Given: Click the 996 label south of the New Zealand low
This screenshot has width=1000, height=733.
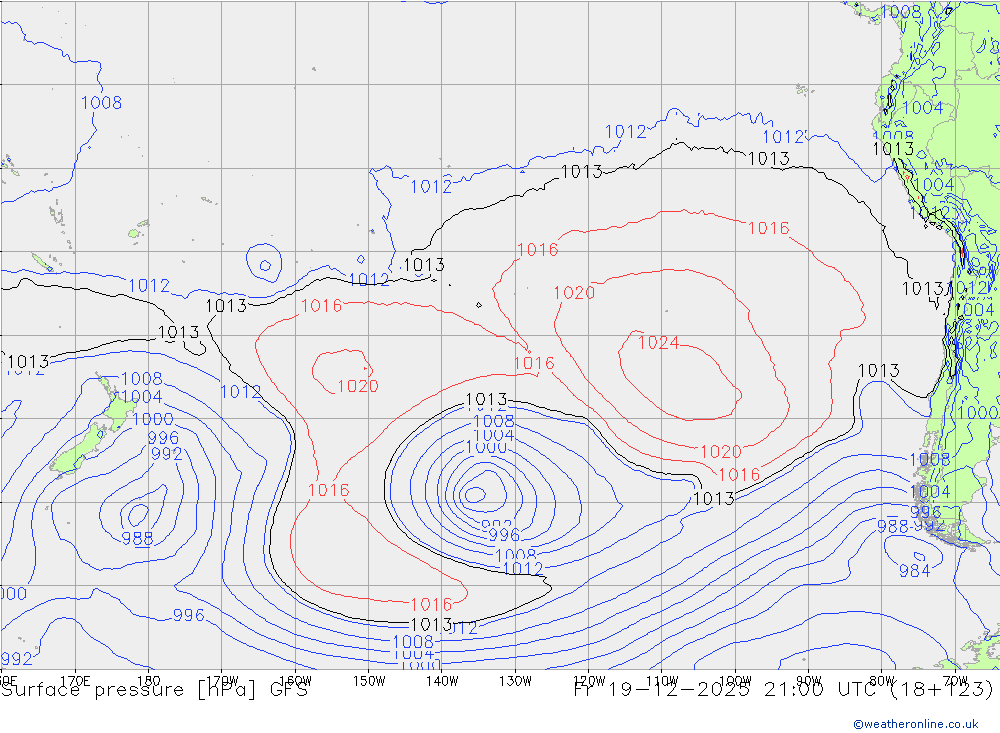Looking at the screenshot, I should tap(188, 615).
